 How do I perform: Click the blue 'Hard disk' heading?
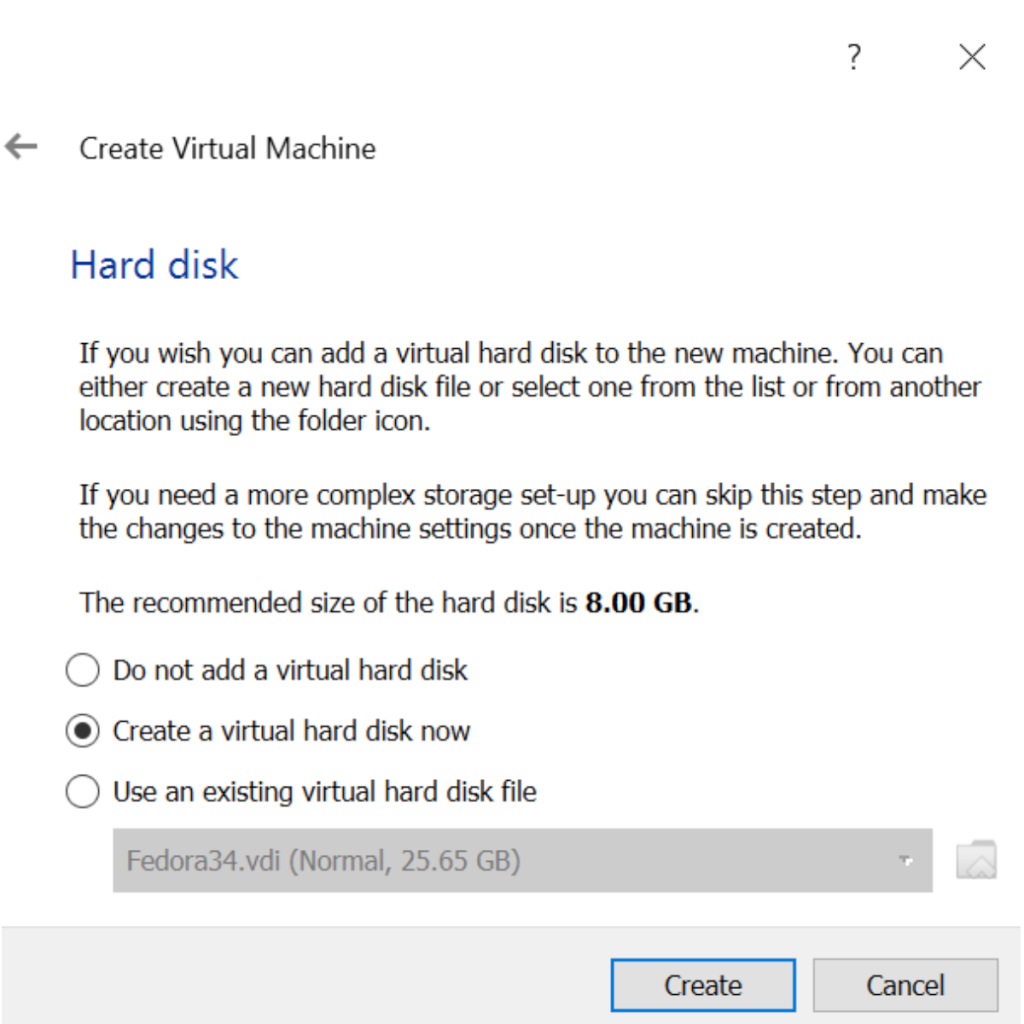tap(155, 265)
